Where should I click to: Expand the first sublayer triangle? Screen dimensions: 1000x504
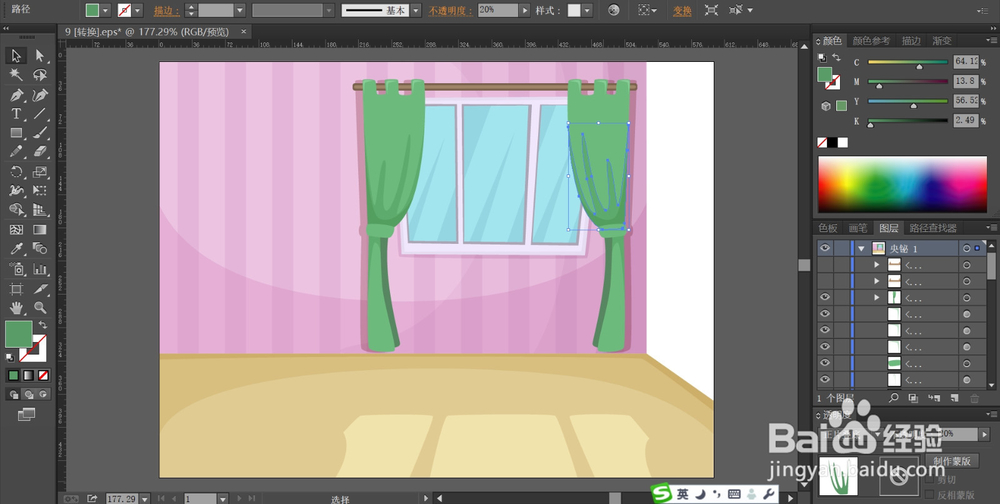(877, 265)
